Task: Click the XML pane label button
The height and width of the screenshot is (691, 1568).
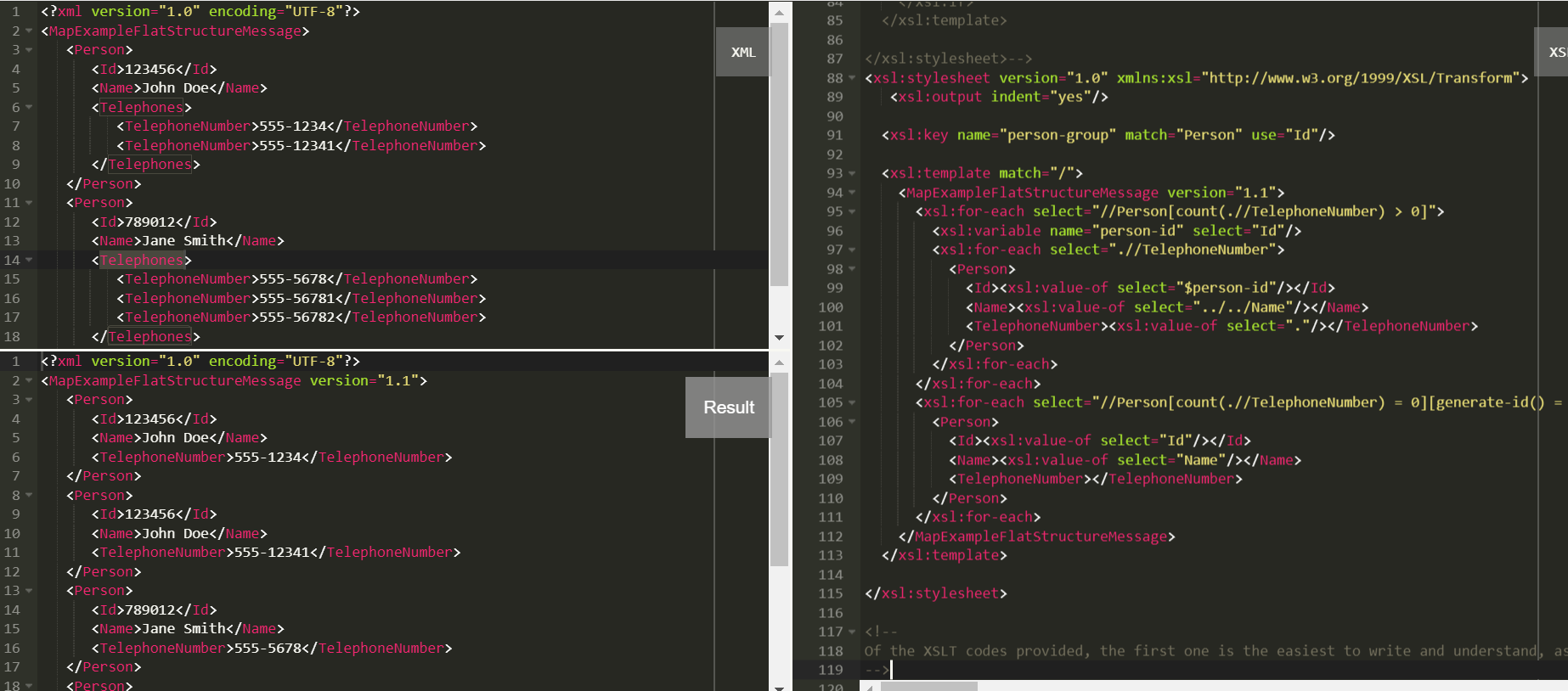Action: coord(743,52)
